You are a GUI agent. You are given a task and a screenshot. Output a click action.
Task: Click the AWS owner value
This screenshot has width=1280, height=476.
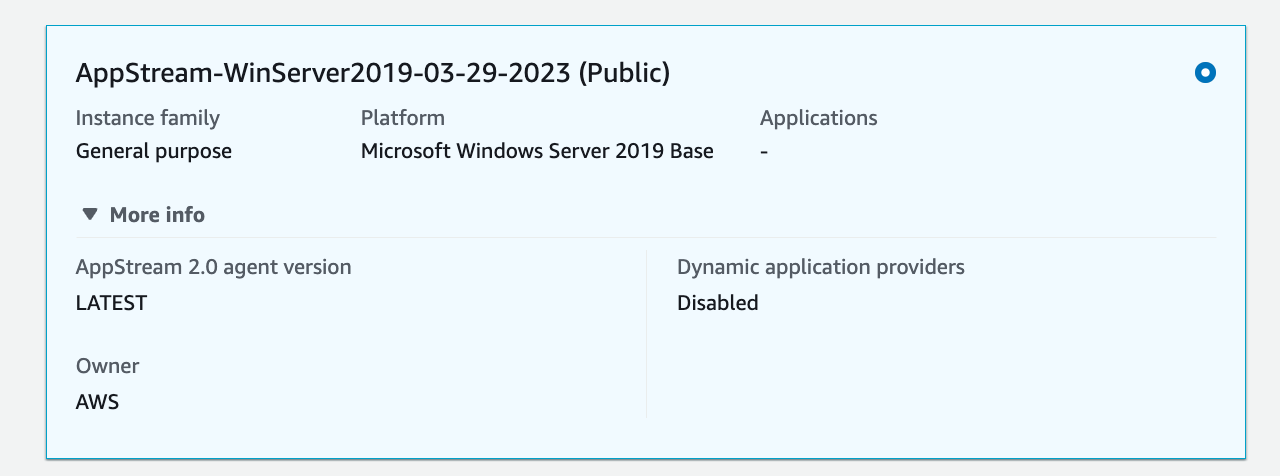(97, 402)
